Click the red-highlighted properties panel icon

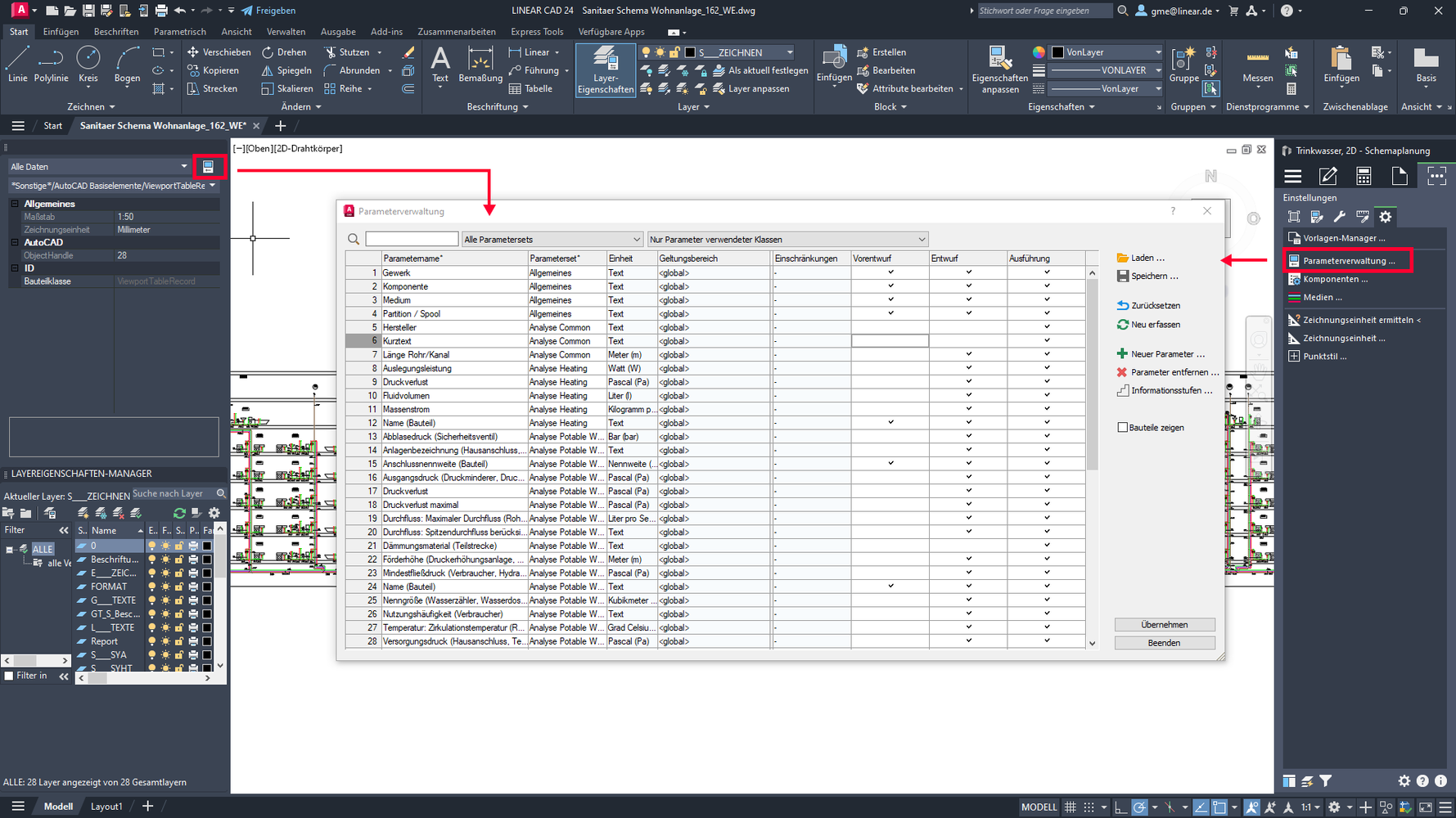(209, 167)
